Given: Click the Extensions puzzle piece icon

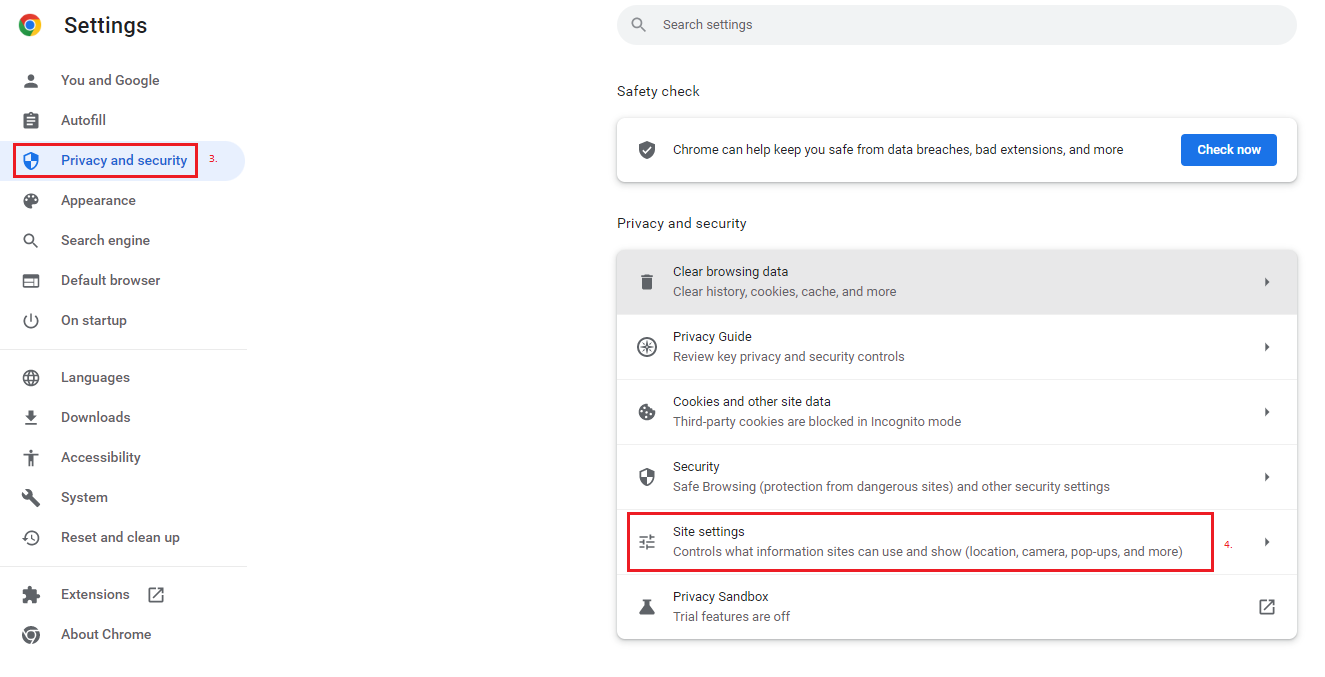Looking at the screenshot, I should (x=30, y=594).
